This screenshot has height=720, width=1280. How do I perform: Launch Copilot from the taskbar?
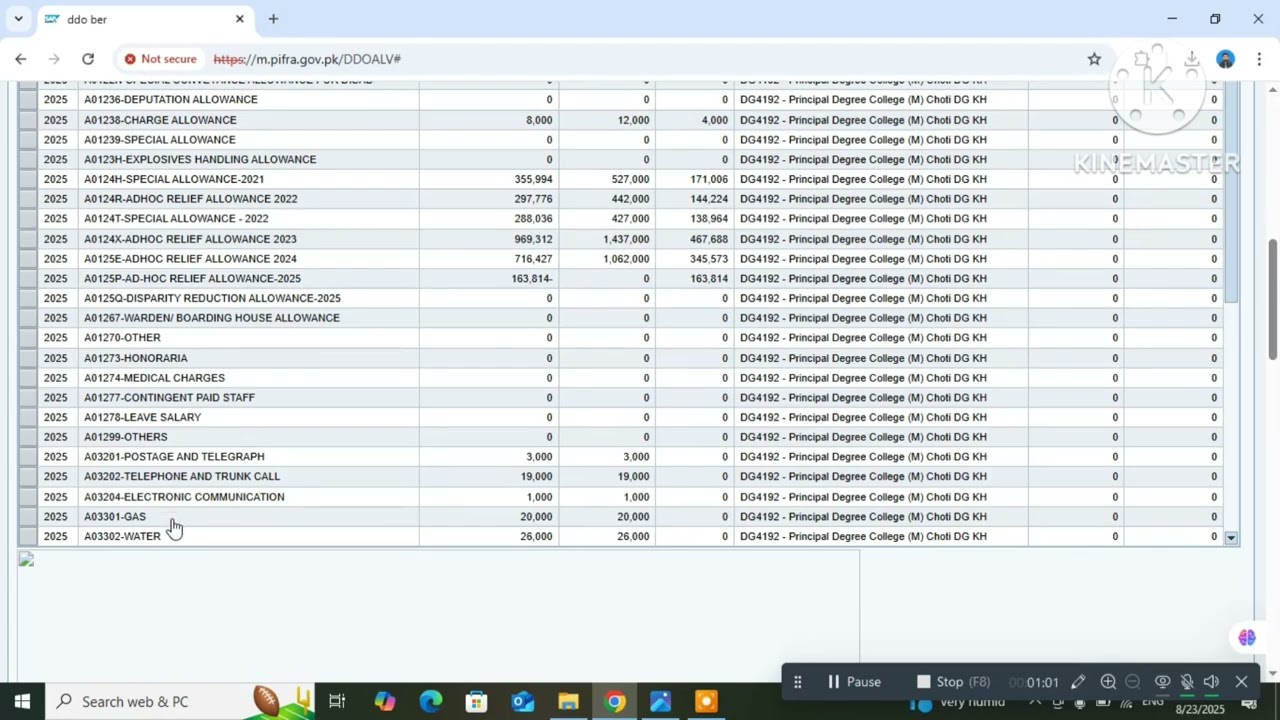click(x=385, y=701)
